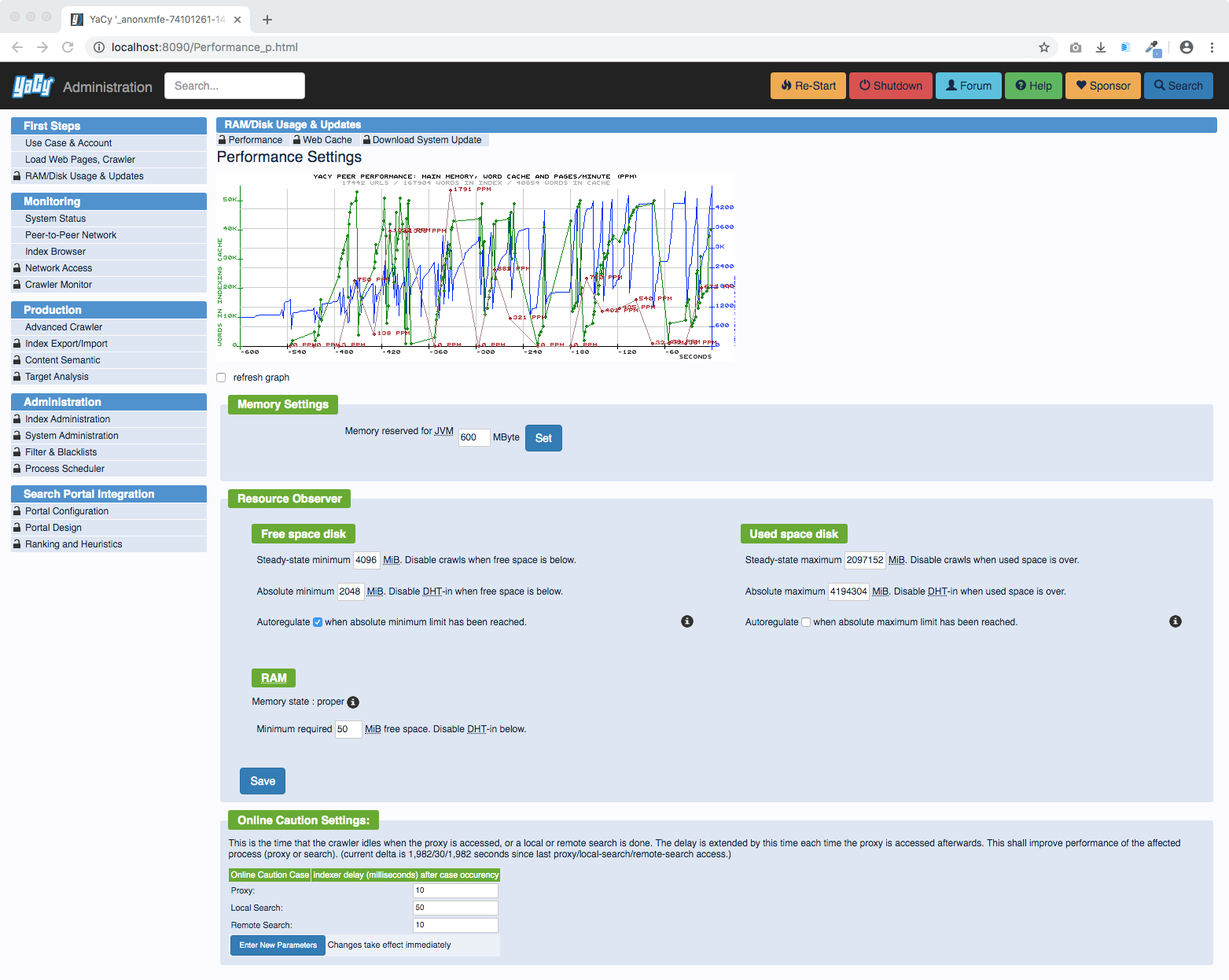Open the Forum button
This screenshot has height=980, width=1229.
click(969, 86)
